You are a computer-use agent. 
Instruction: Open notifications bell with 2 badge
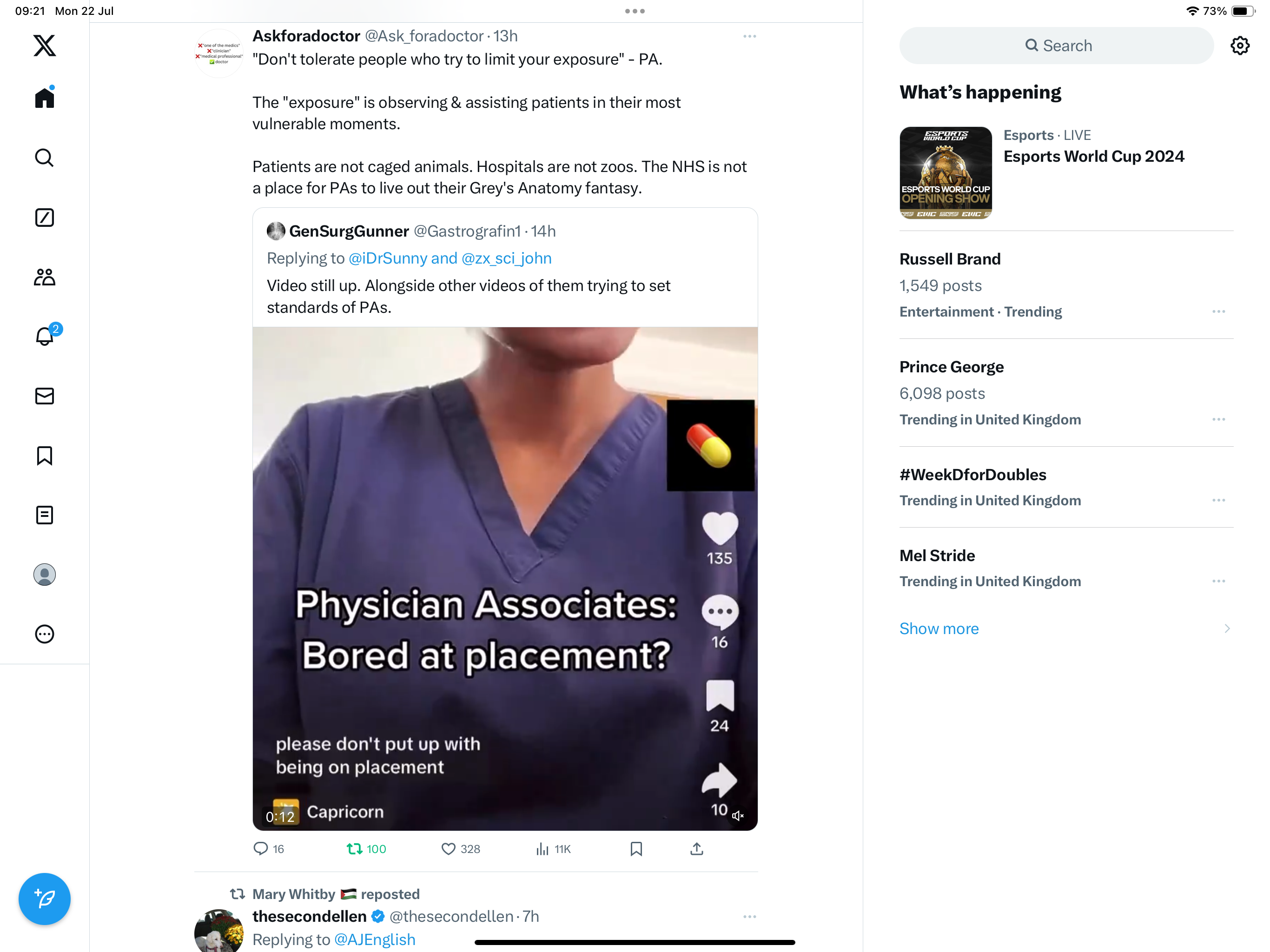[44, 336]
